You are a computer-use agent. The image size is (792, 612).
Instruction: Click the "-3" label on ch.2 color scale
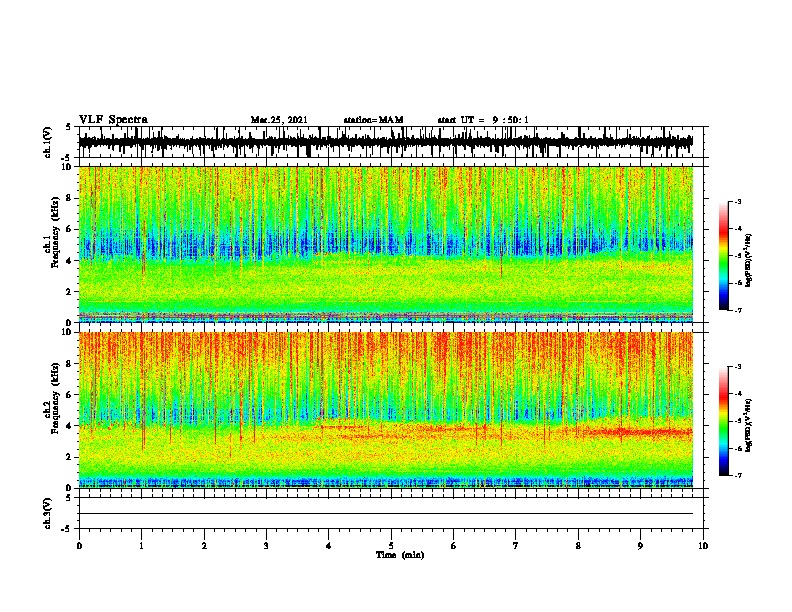tap(737, 367)
